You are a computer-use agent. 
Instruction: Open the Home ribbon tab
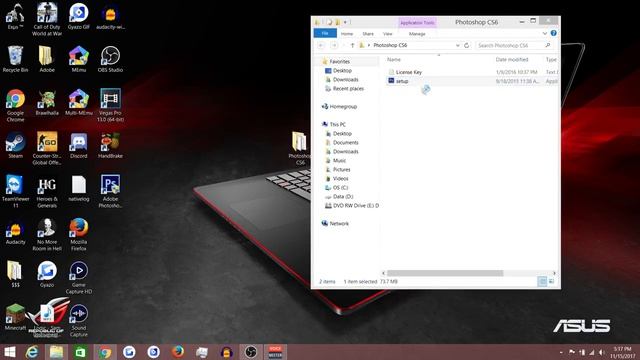coord(347,34)
